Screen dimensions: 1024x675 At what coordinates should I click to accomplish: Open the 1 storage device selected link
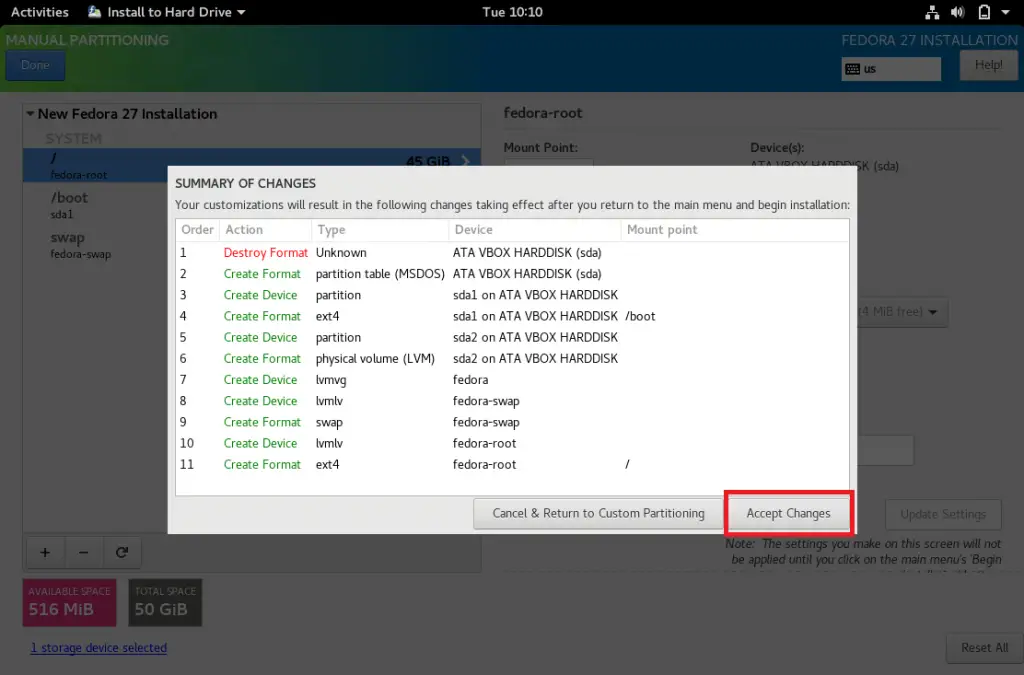[99, 648]
